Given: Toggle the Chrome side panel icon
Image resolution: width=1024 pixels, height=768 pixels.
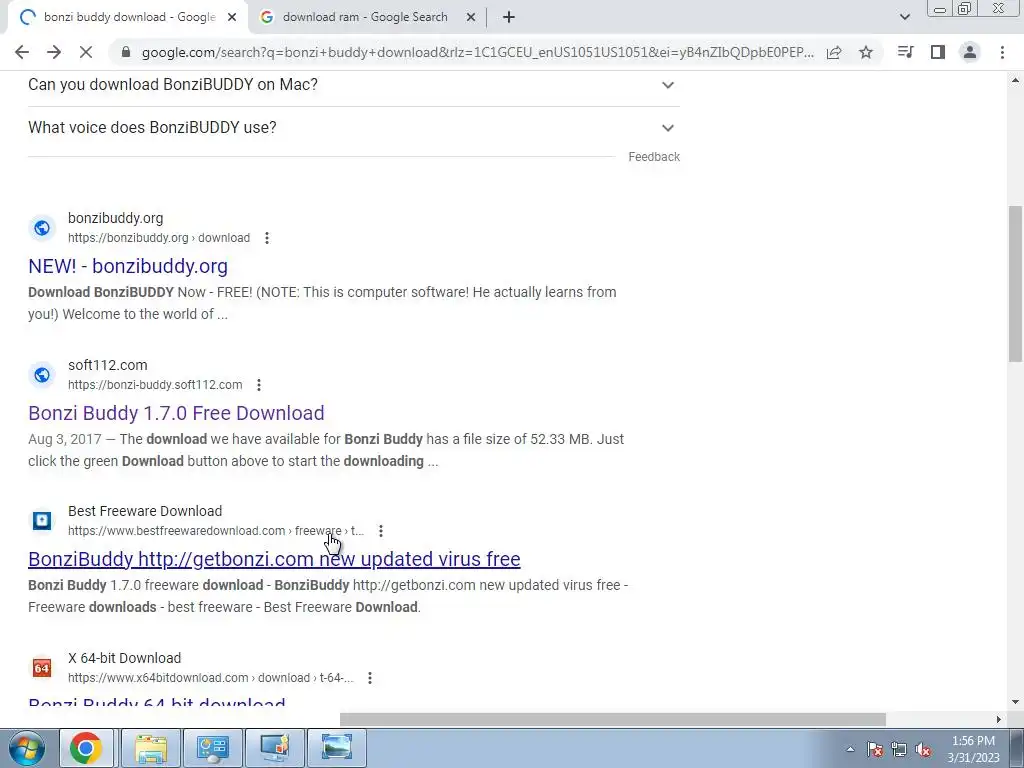Looking at the screenshot, I should (938, 52).
